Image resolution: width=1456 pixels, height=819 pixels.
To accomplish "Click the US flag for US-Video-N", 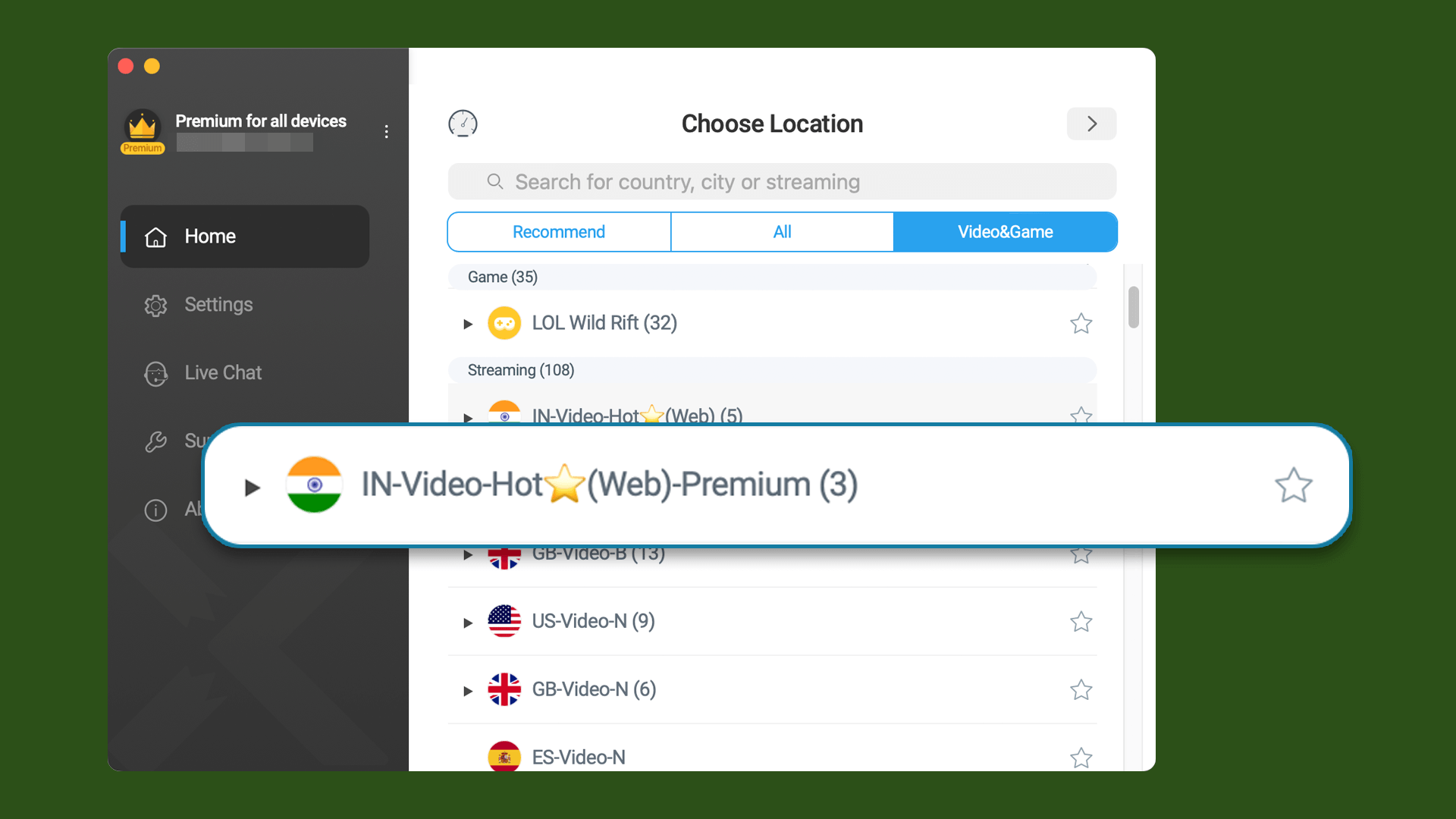I will (x=504, y=621).
